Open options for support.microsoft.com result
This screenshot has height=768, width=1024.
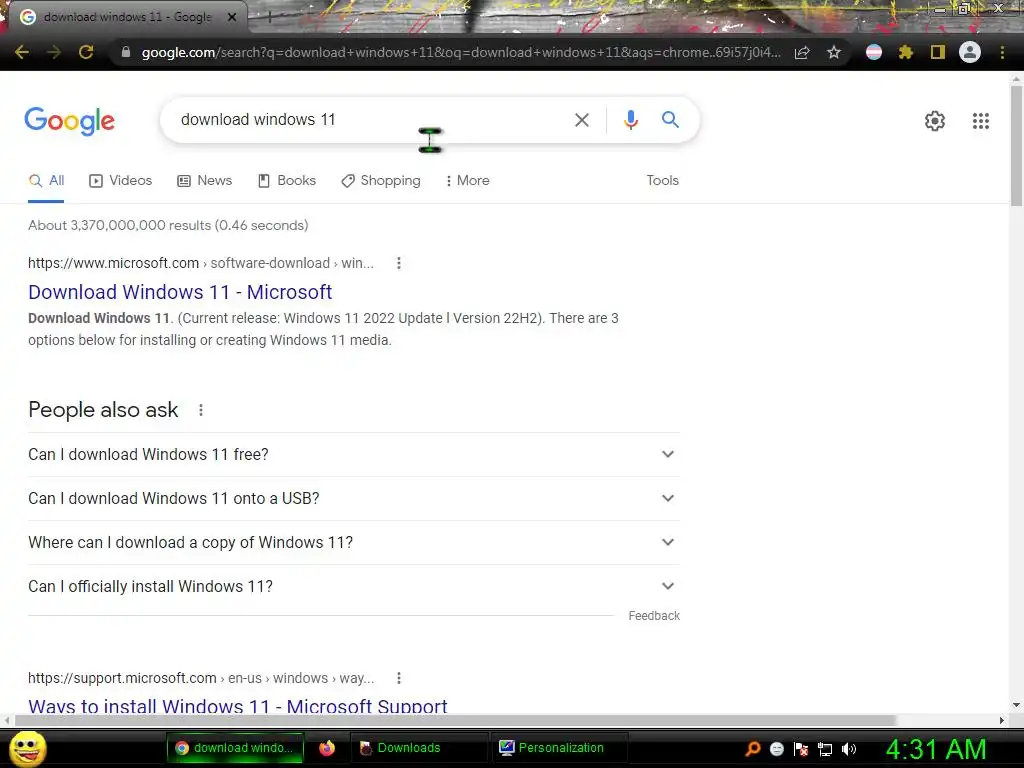click(x=398, y=679)
